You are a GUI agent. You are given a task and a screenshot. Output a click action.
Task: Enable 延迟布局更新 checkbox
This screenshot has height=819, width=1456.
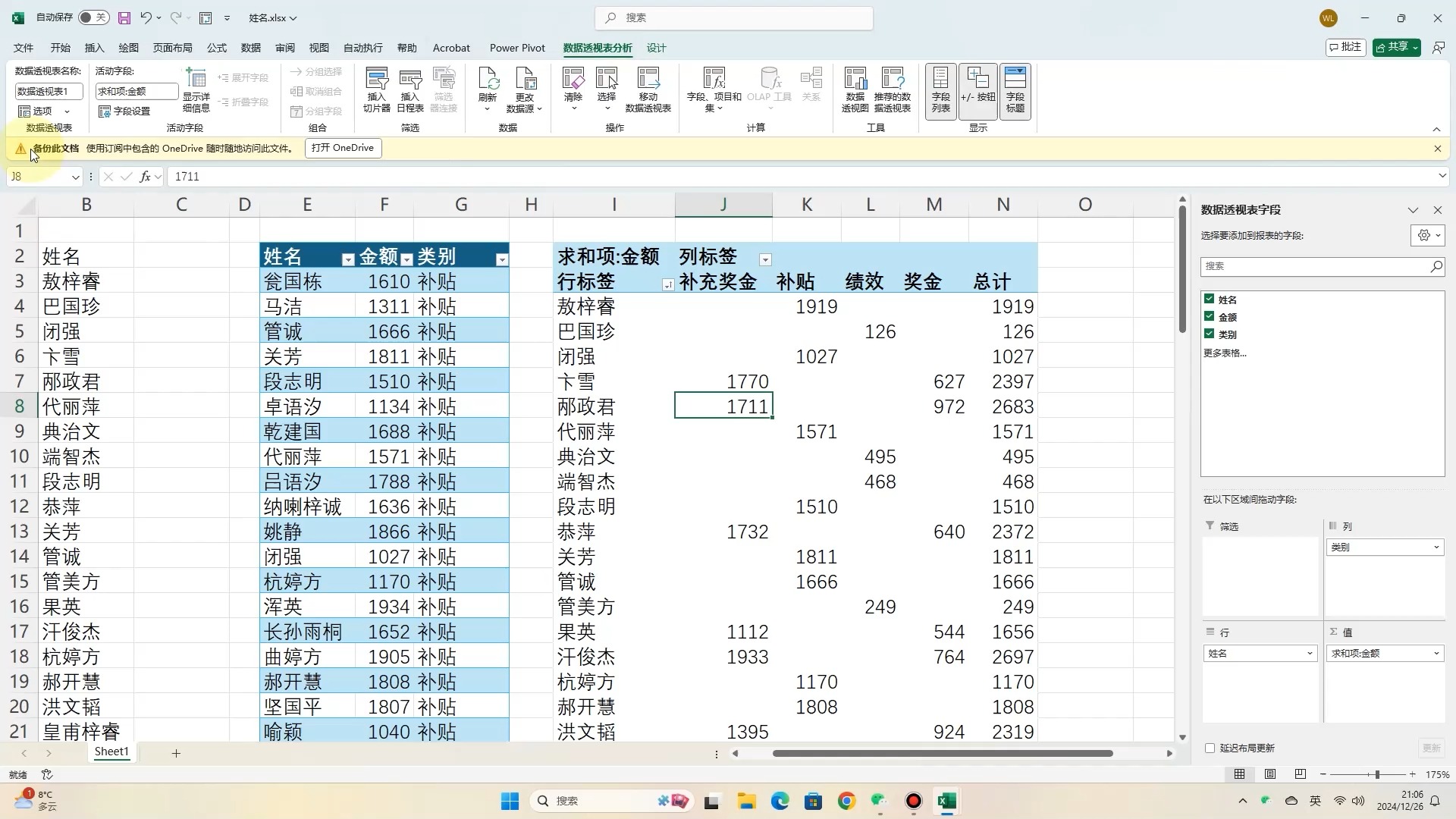point(1210,748)
